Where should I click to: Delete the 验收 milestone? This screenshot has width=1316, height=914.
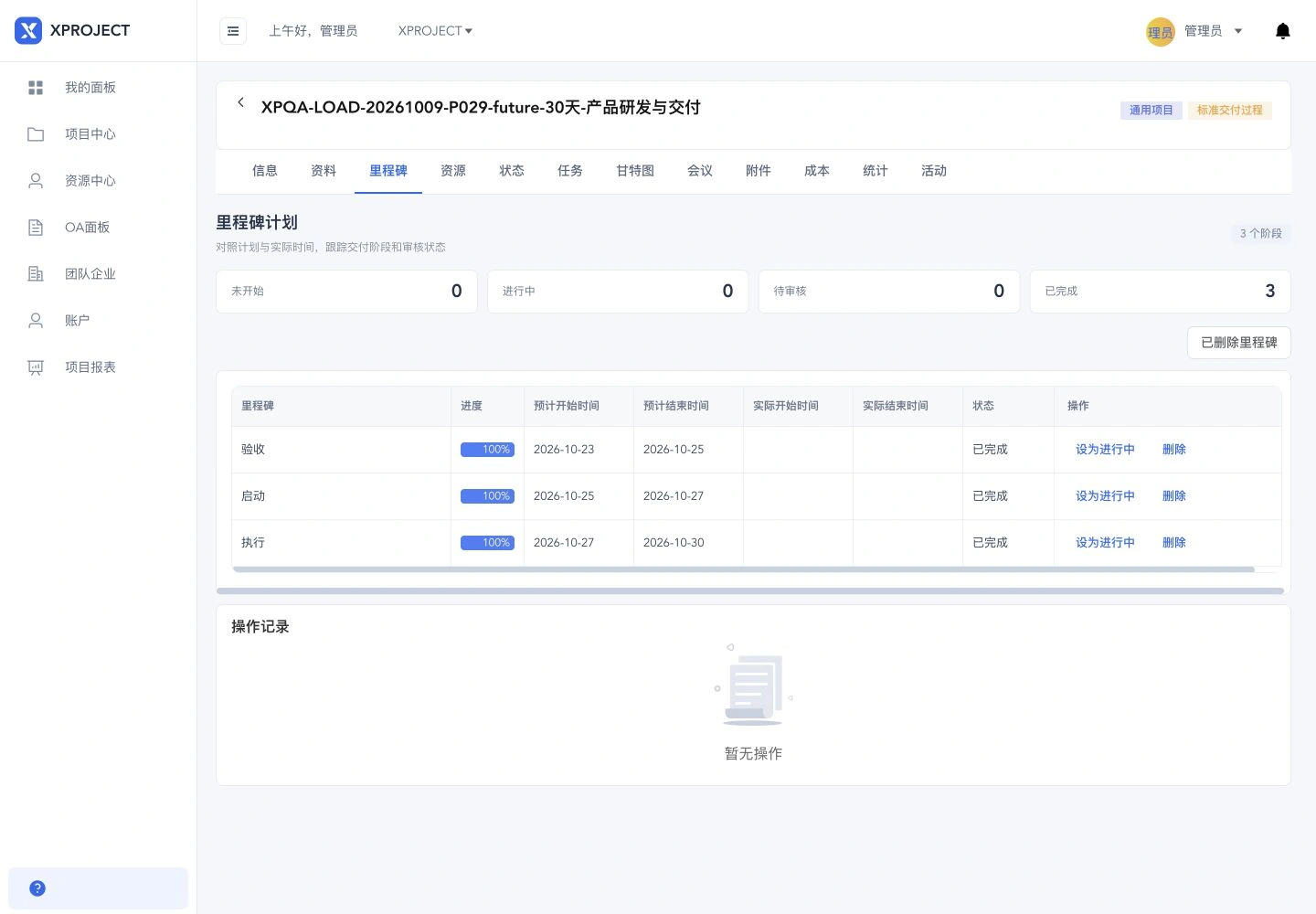click(1174, 450)
